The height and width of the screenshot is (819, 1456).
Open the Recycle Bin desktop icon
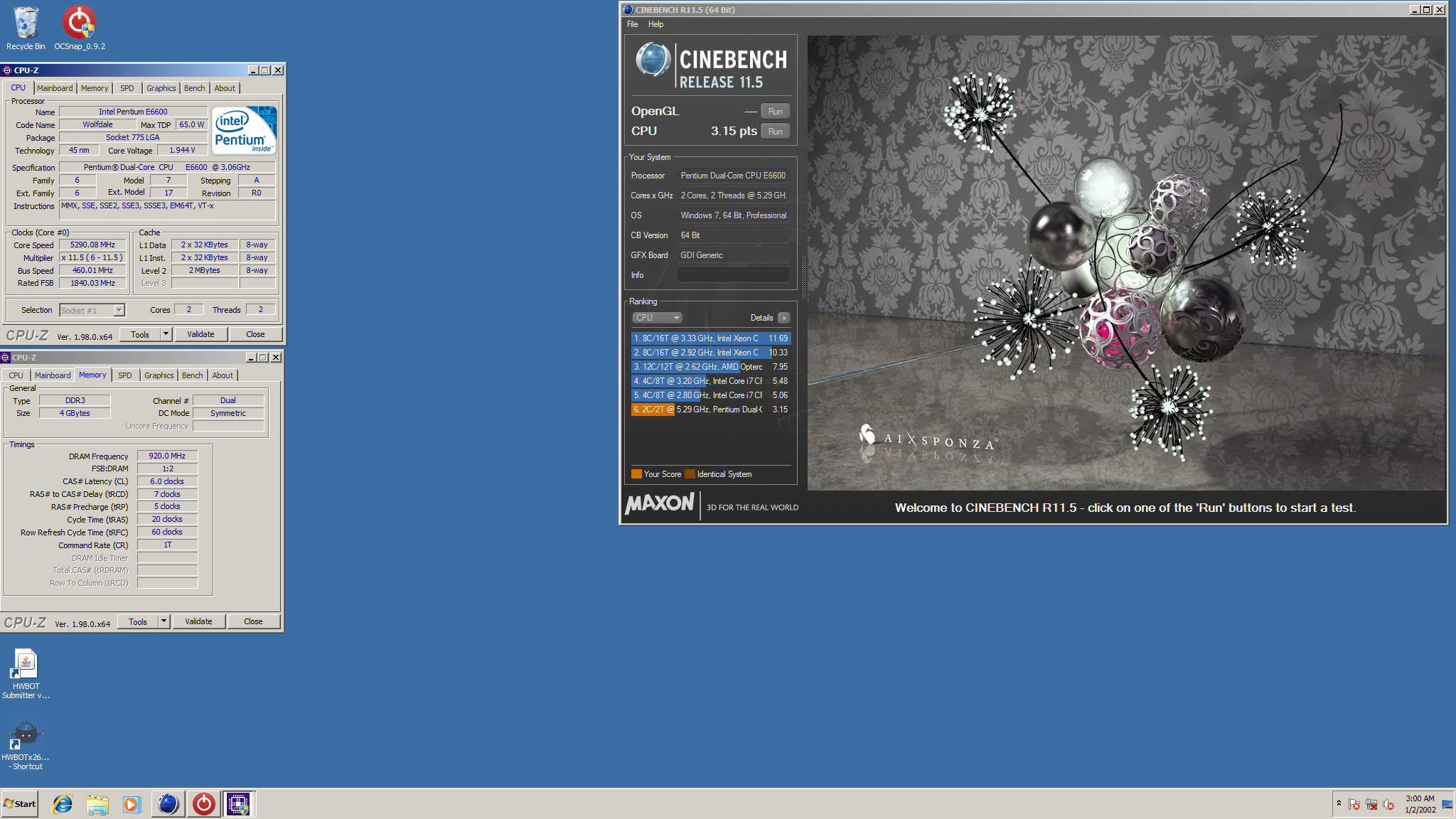tap(26, 28)
